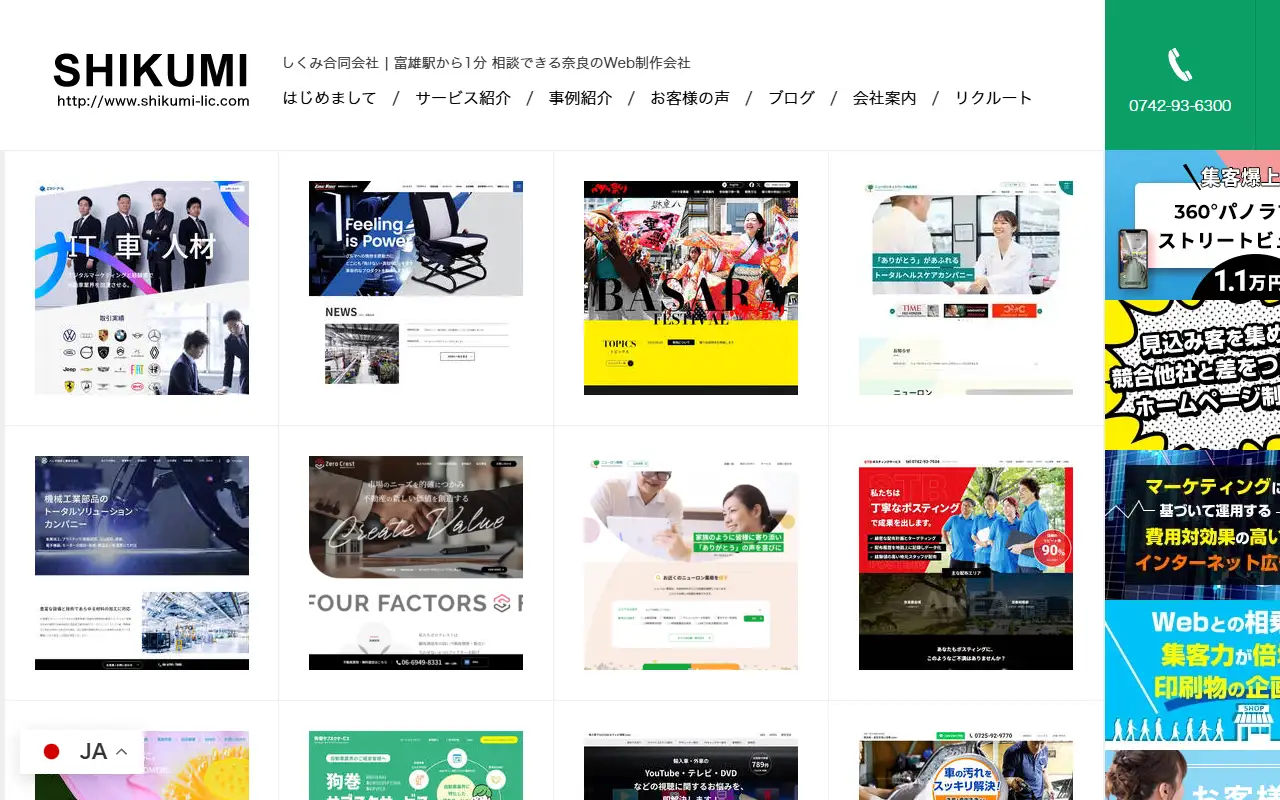The image size is (1280, 800).
Task: Open the Zero Crest Create Value thumbnail
Action: click(416, 563)
